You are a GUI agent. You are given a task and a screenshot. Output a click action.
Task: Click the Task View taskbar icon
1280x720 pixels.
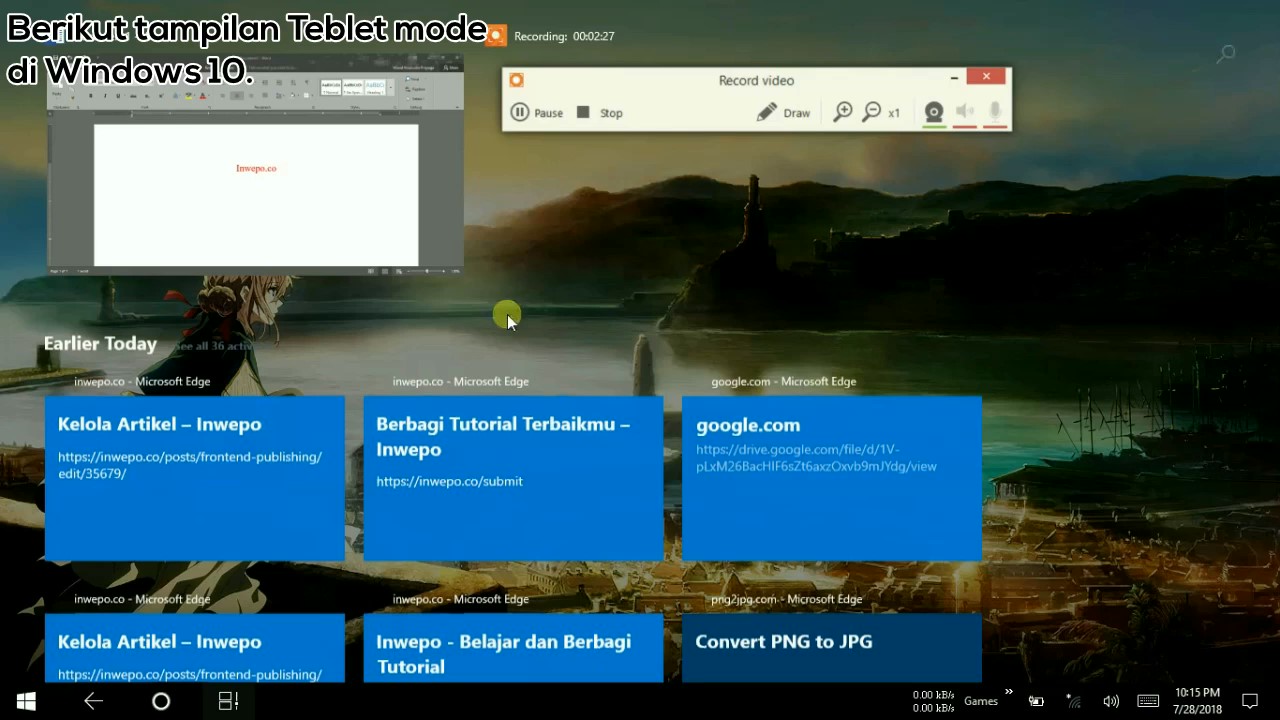pyautogui.click(x=228, y=701)
